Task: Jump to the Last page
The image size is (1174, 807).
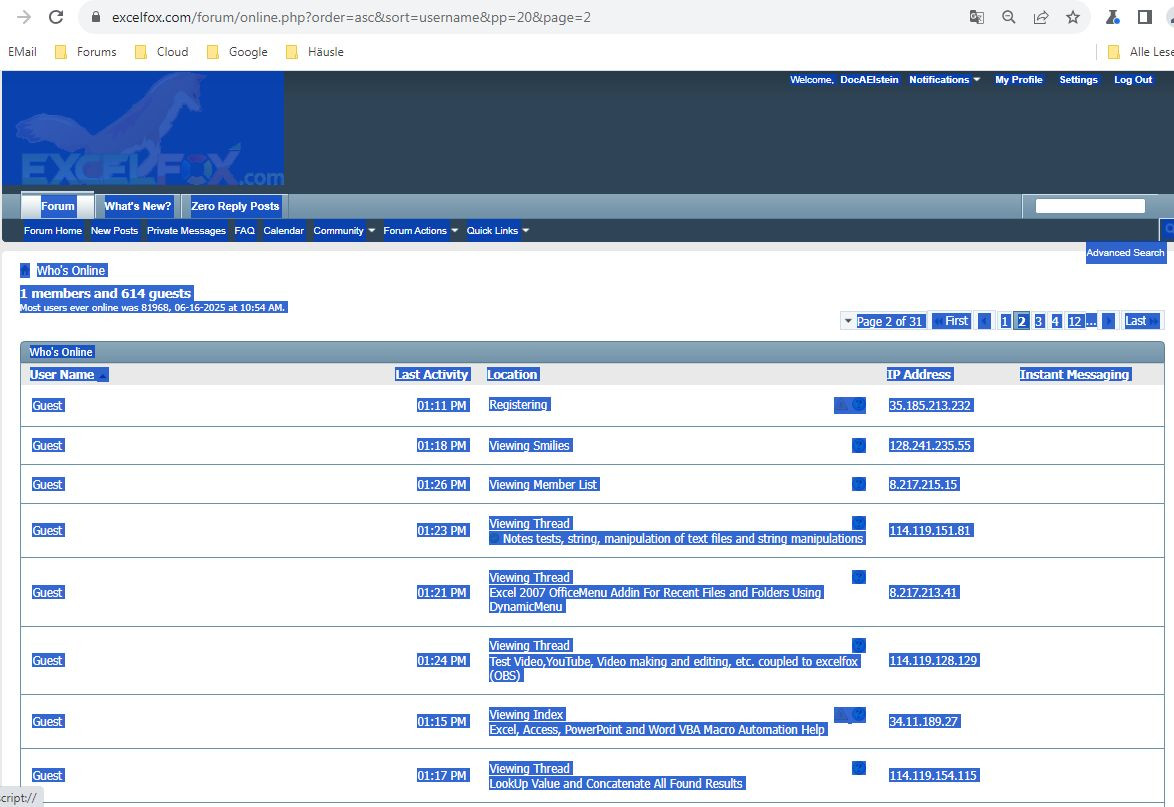Action: [x=1142, y=321]
